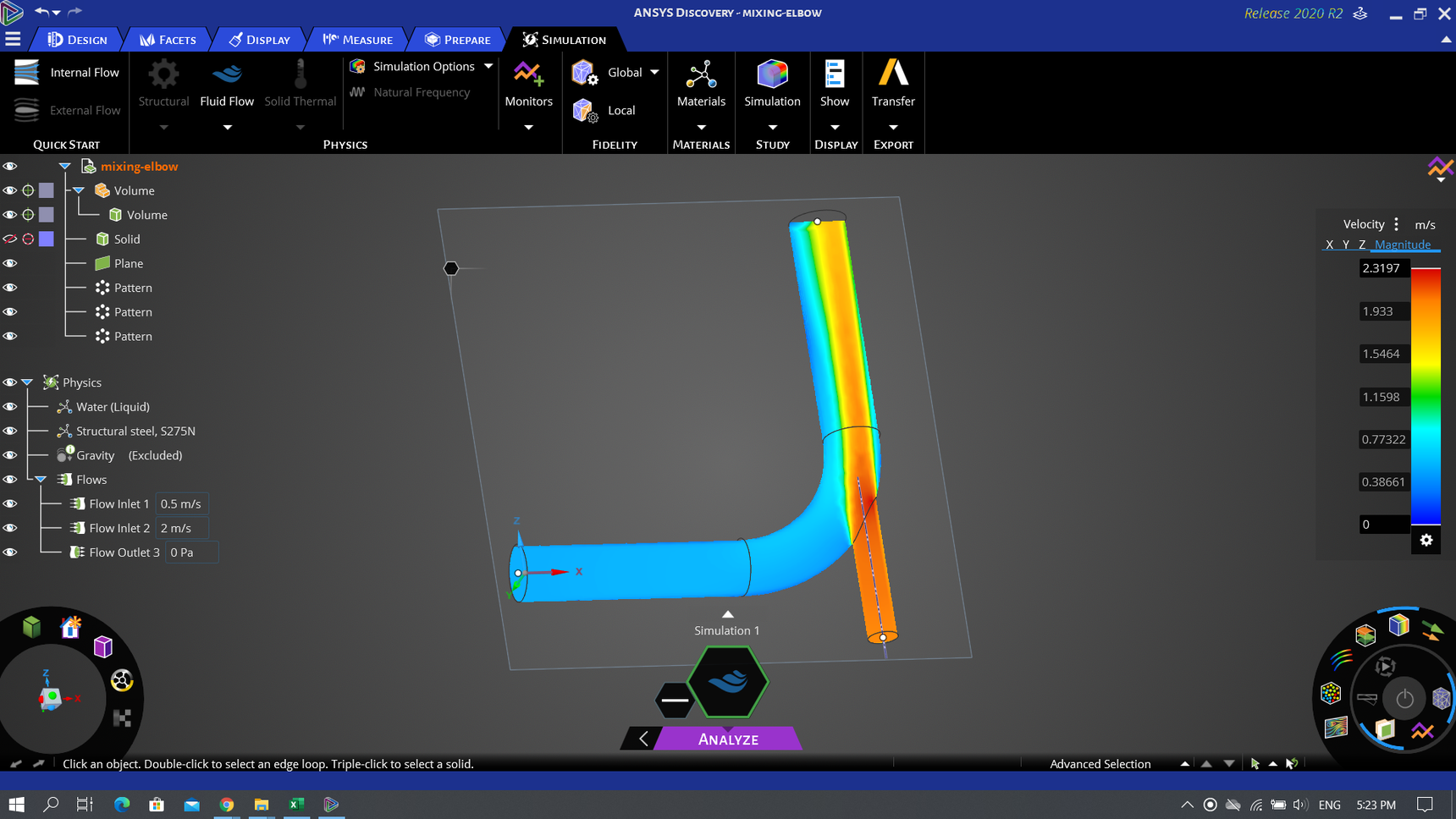Screen dimensions: 1456x819
Task: Click the Analyze button
Action: (x=728, y=739)
